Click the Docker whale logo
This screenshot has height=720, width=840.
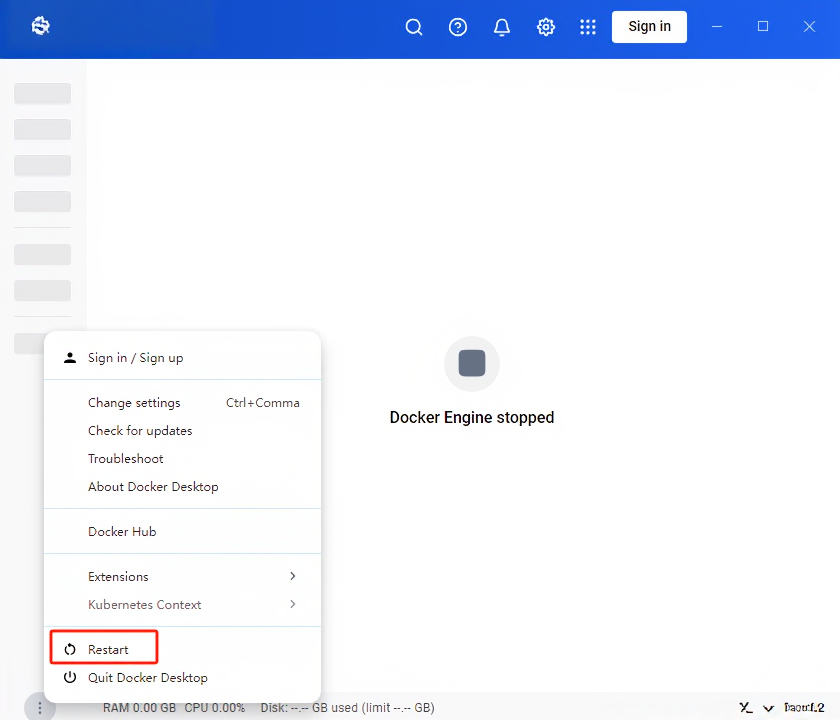40,26
